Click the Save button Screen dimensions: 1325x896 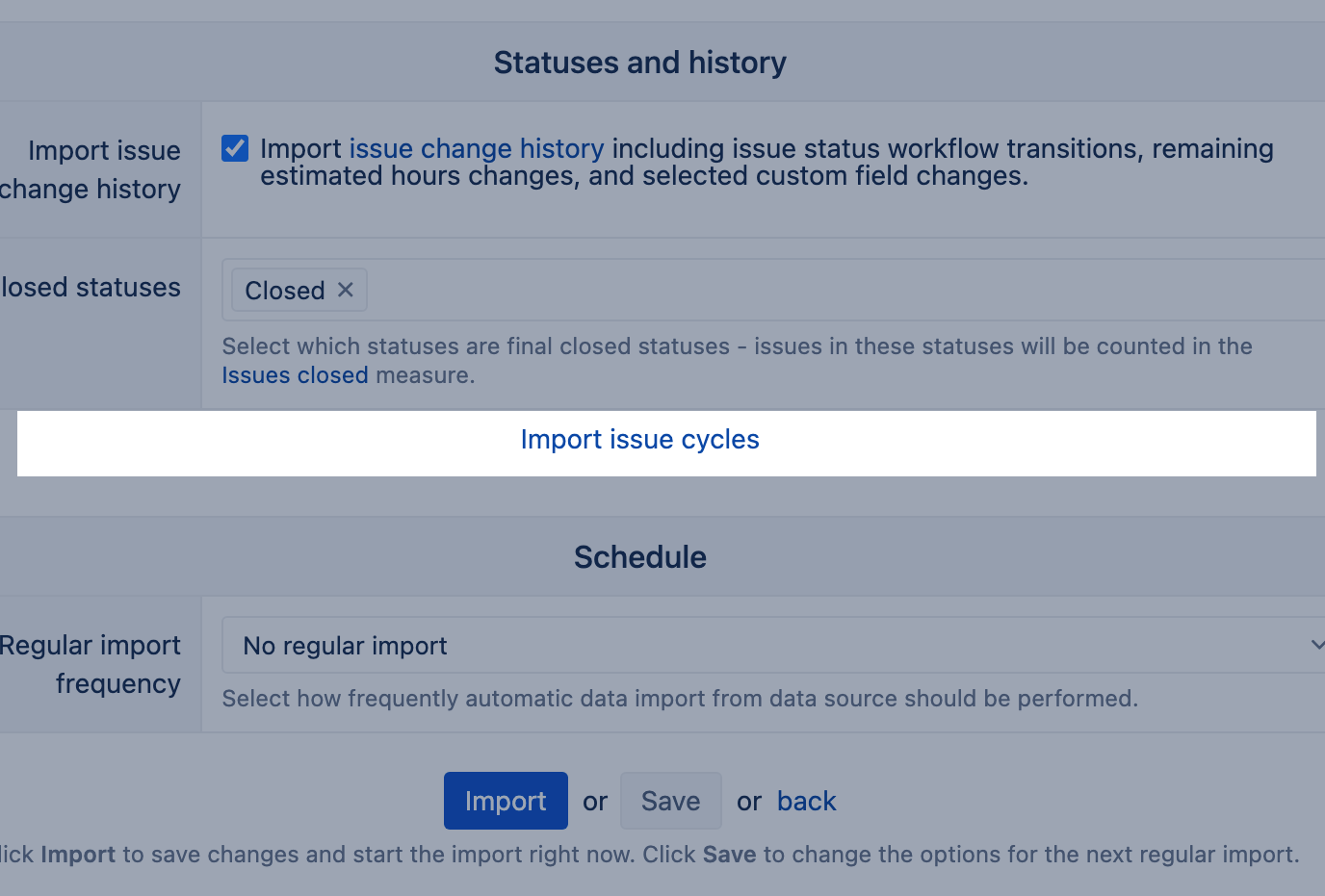point(670,801)
